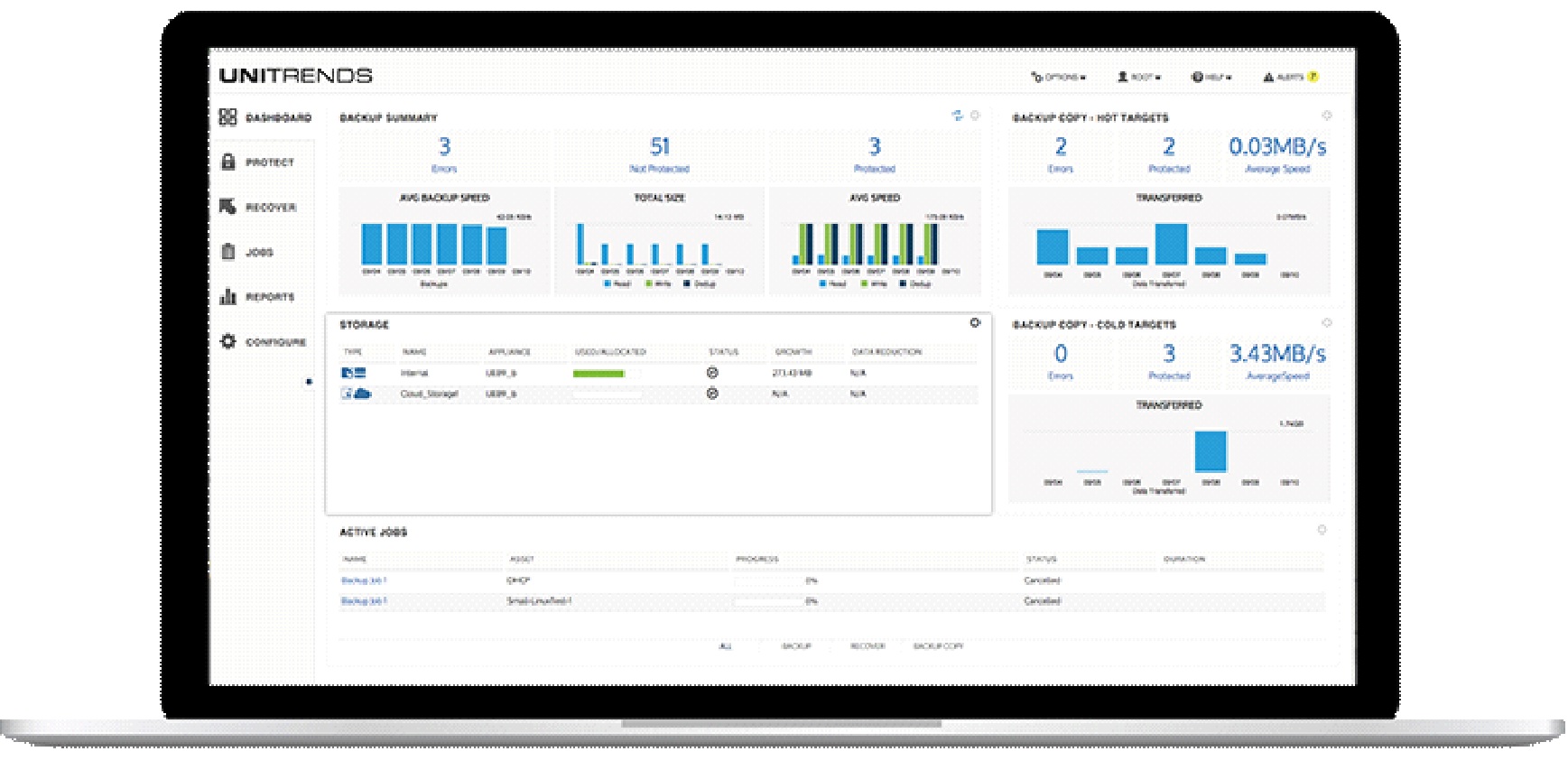This screenshot has height=770, width=1568.
Task: Click the yellow alerts count badge
Action: click(1313, 78)
